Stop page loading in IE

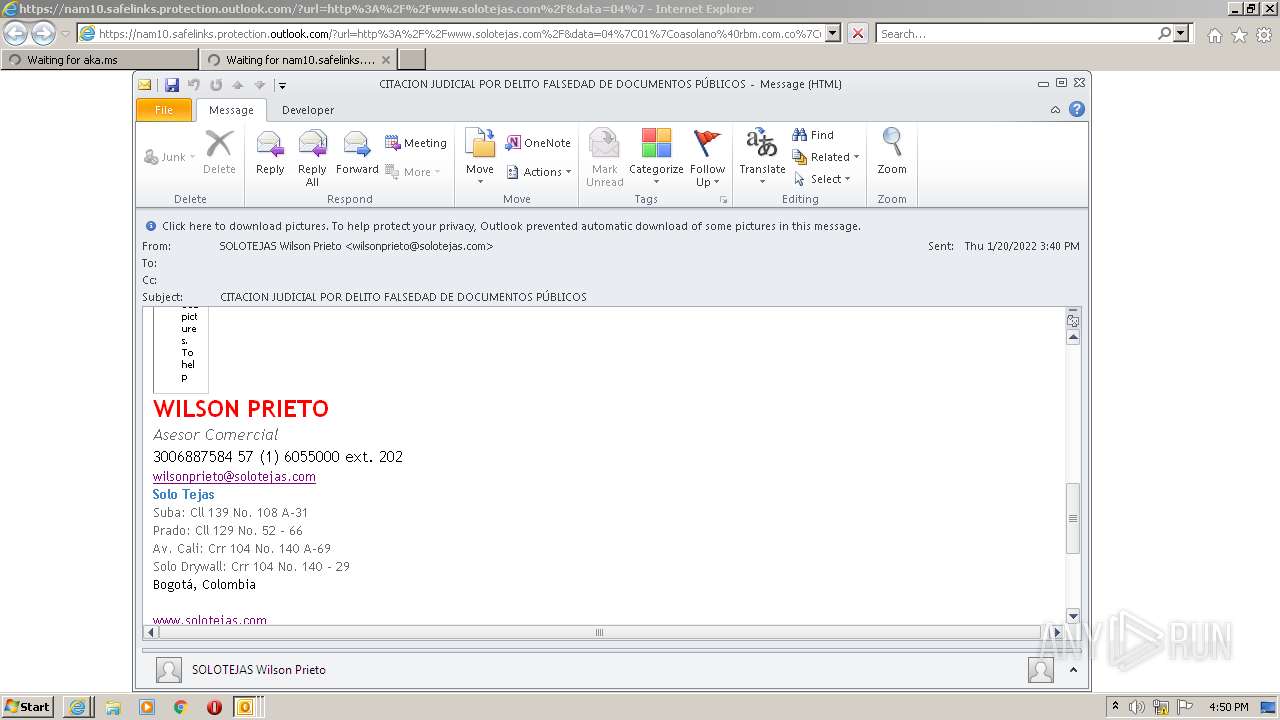[x=858, y=33]
